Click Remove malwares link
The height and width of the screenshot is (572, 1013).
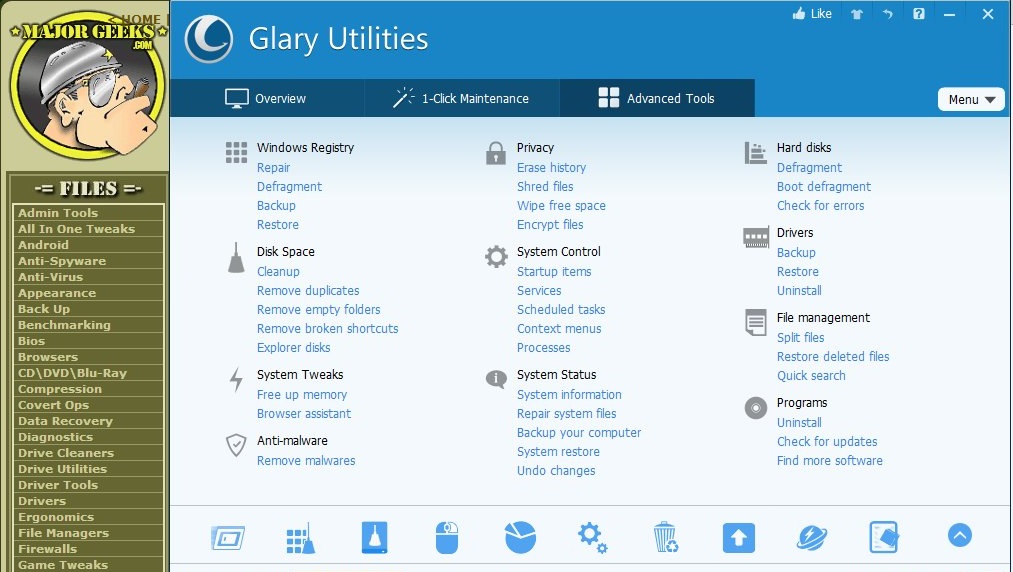[x=306, y=460]
